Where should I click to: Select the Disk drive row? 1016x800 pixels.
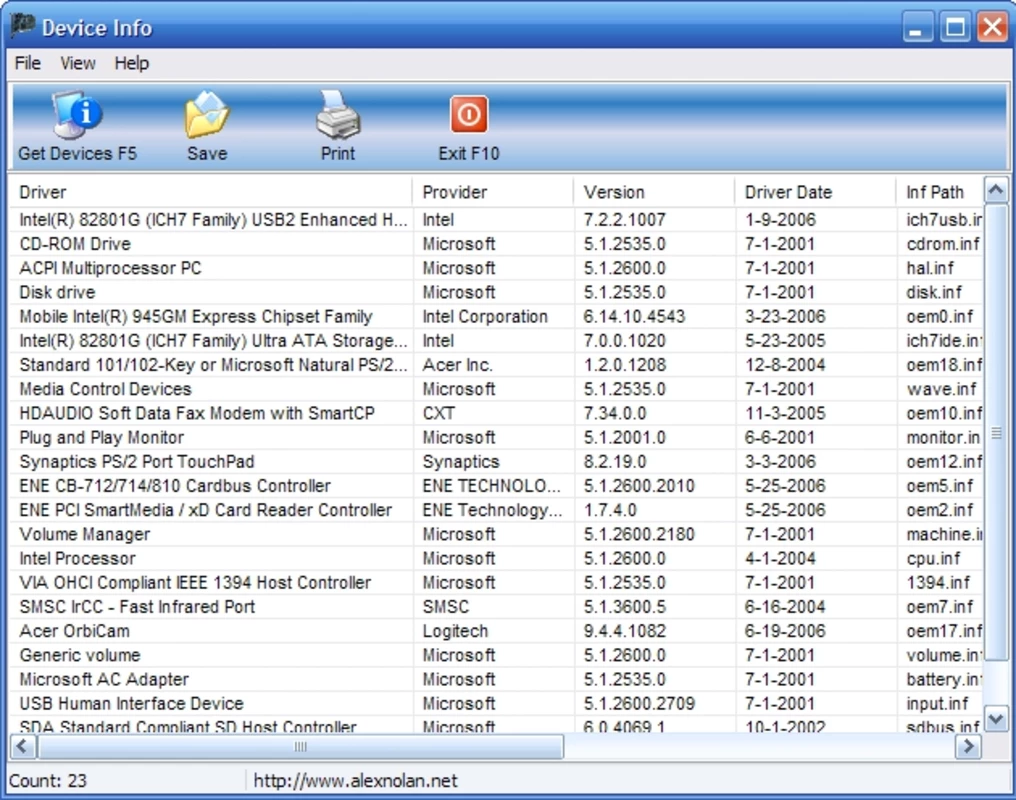point(496,292)
